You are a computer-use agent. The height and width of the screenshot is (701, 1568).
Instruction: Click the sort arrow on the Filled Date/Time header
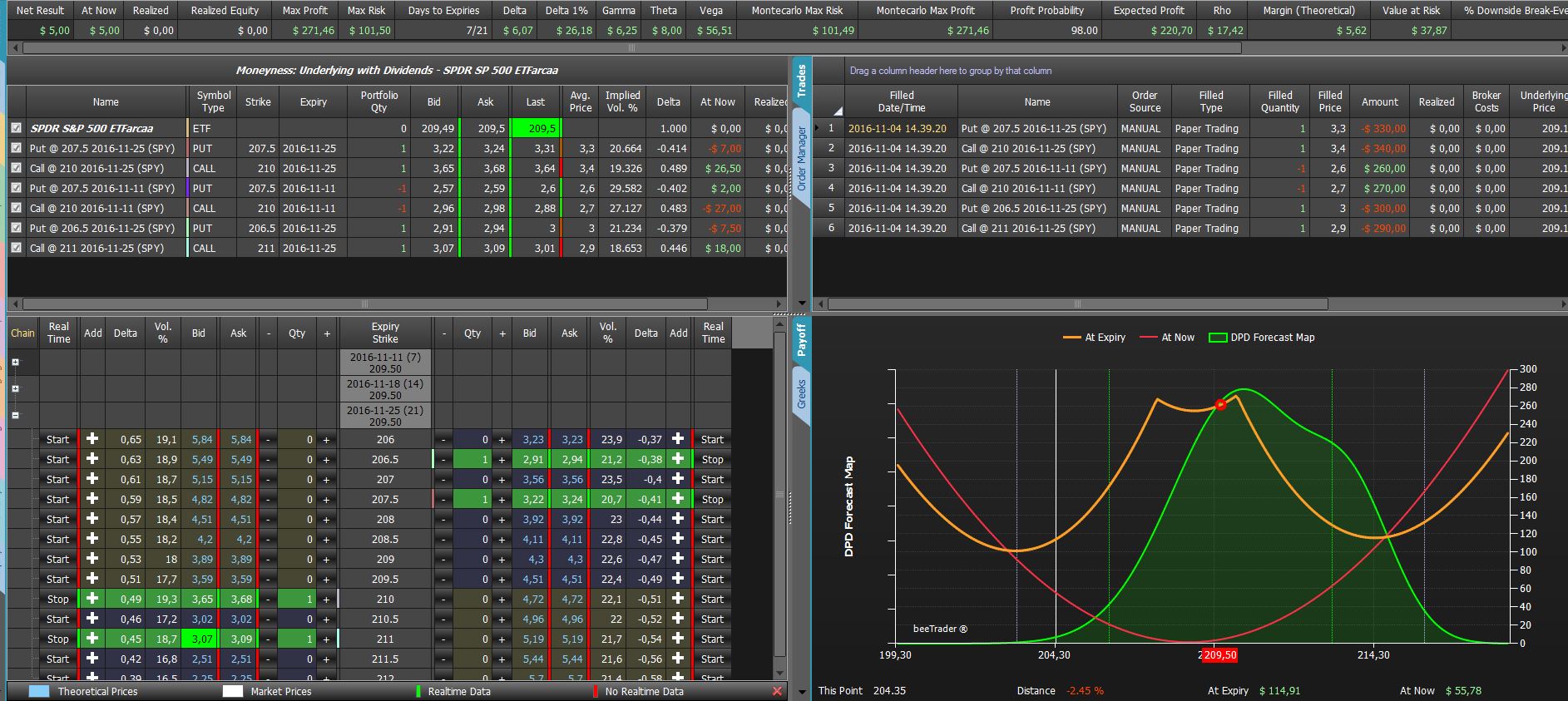pos(837,111)
